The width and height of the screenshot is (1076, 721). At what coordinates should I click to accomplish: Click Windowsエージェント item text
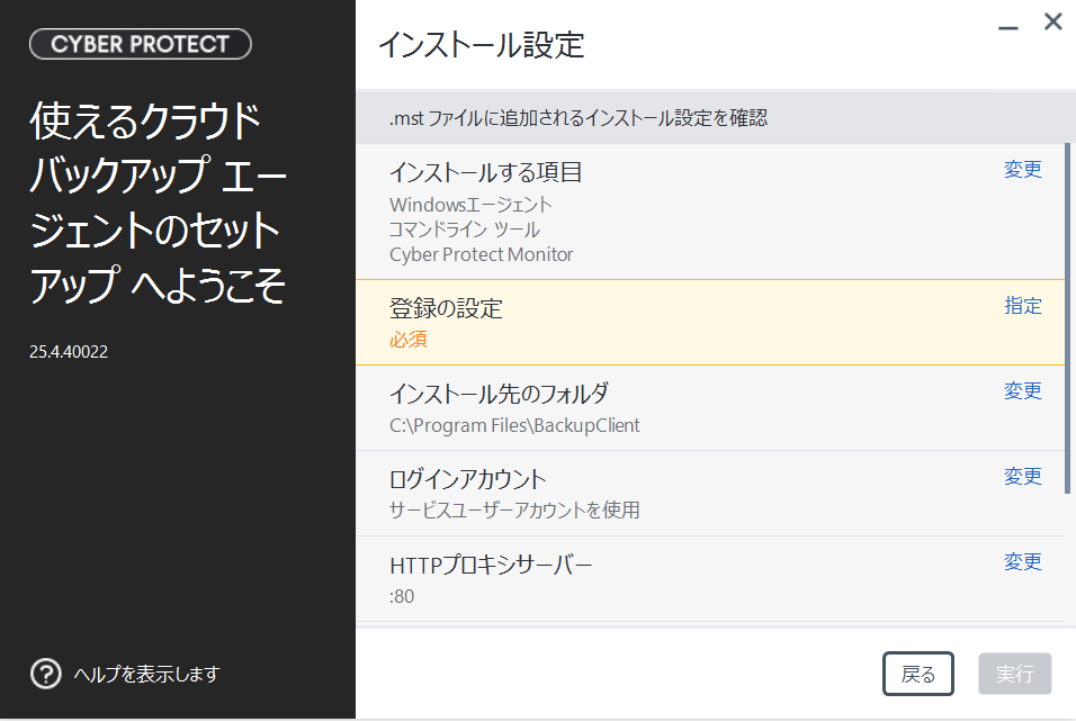471,204
